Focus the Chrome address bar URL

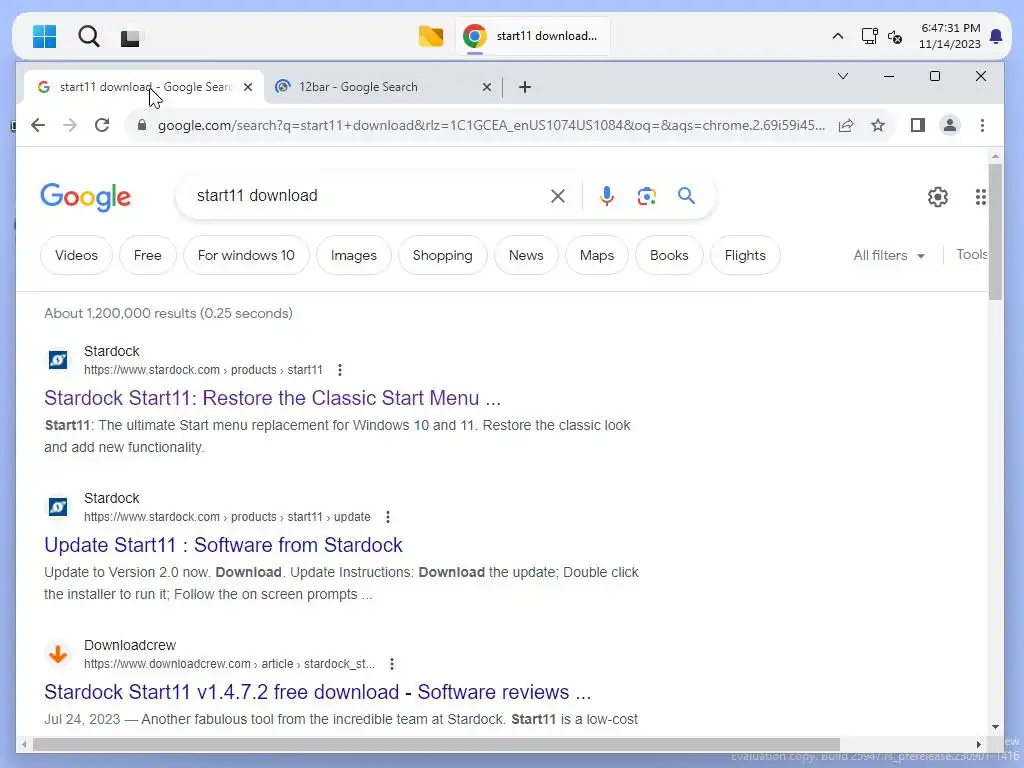pos(491,125)
